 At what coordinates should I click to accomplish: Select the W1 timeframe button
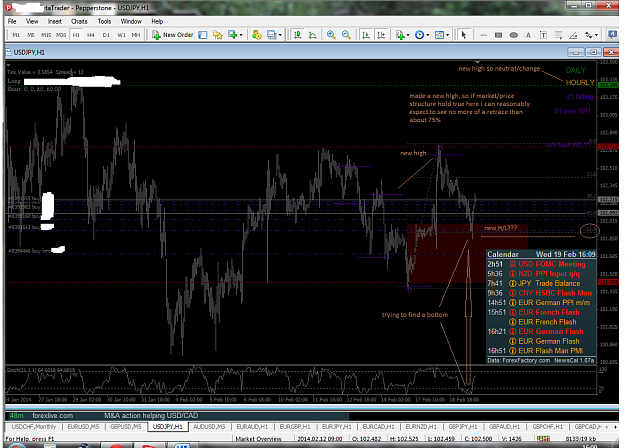(x=121, y=35)
